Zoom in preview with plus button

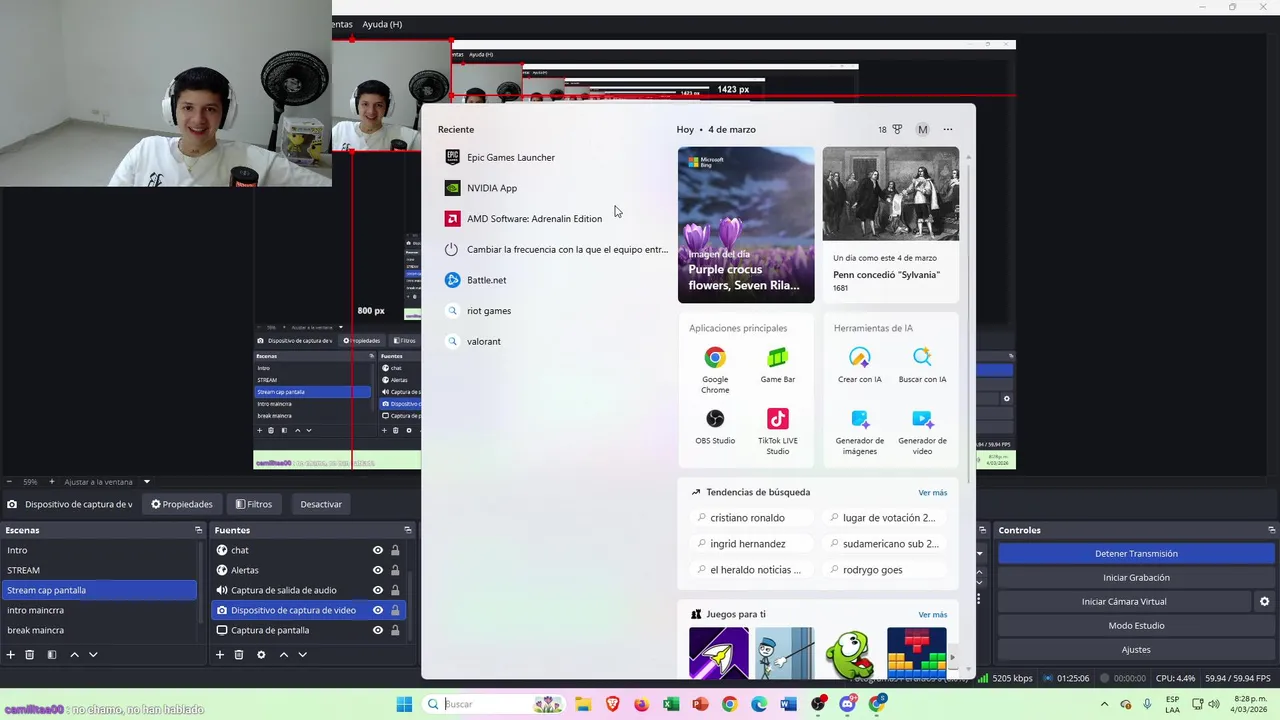click(x=52, y=482)
